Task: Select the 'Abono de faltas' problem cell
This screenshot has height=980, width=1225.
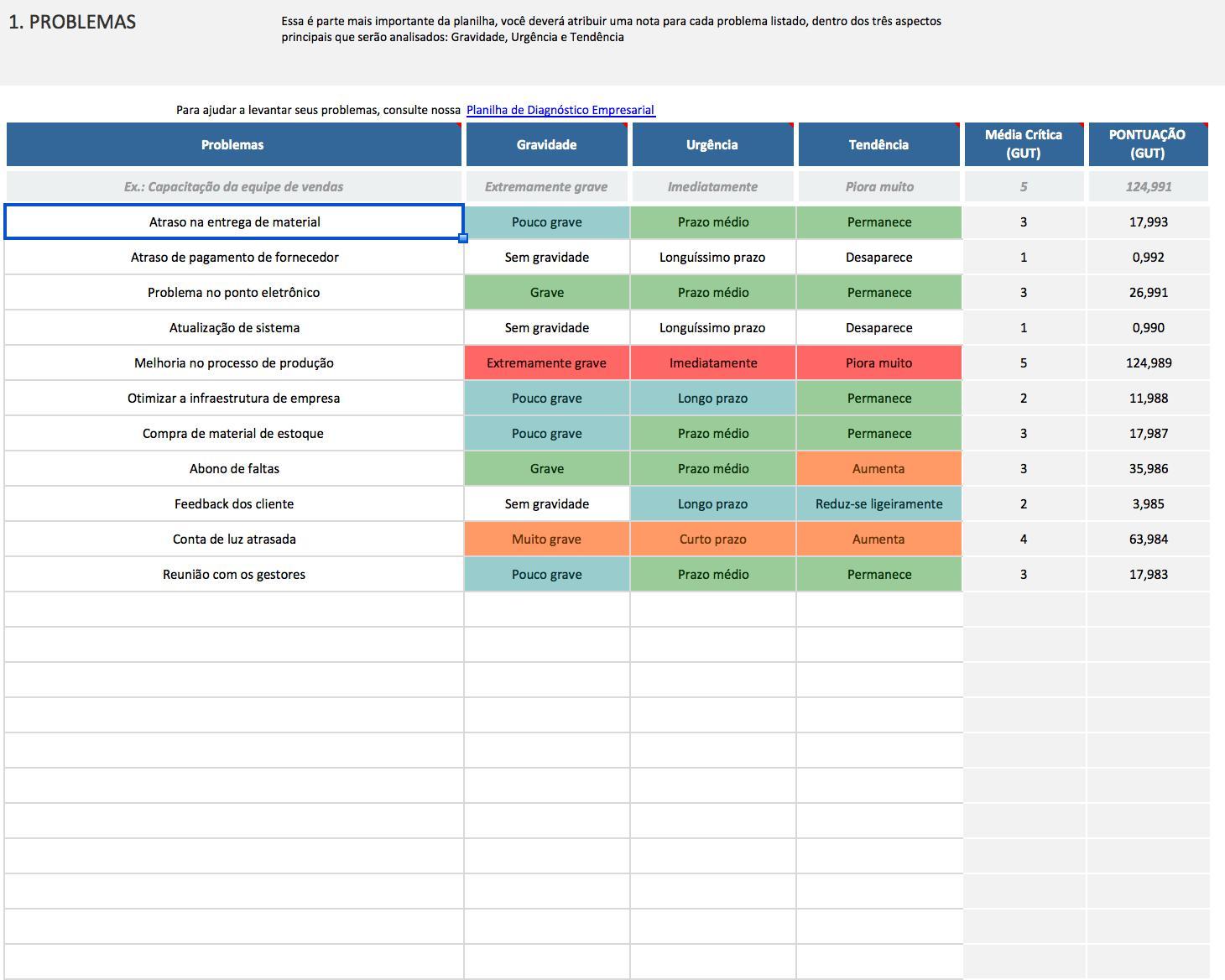Action: [234, 469]
